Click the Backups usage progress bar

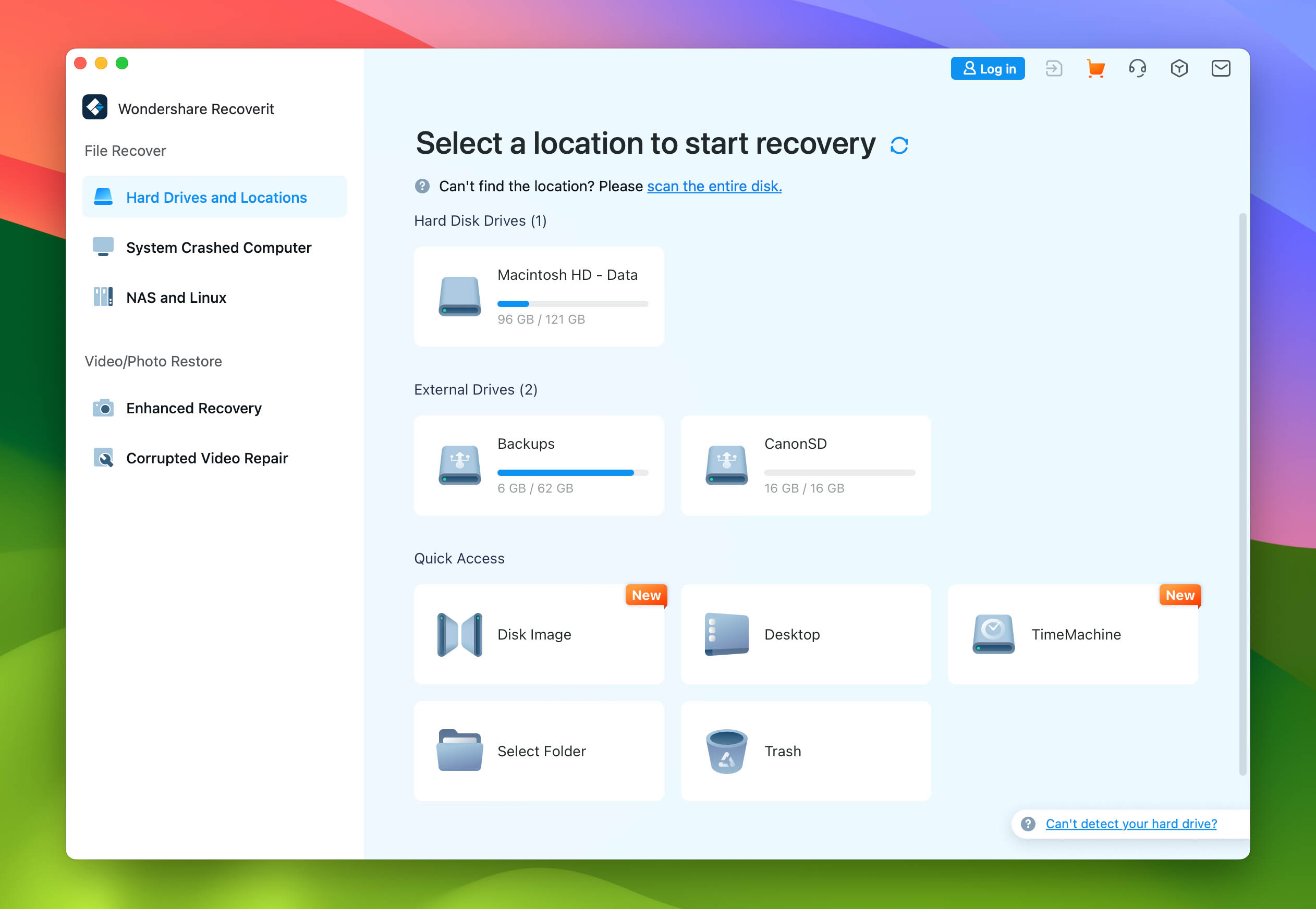click(x=572, y=473)
